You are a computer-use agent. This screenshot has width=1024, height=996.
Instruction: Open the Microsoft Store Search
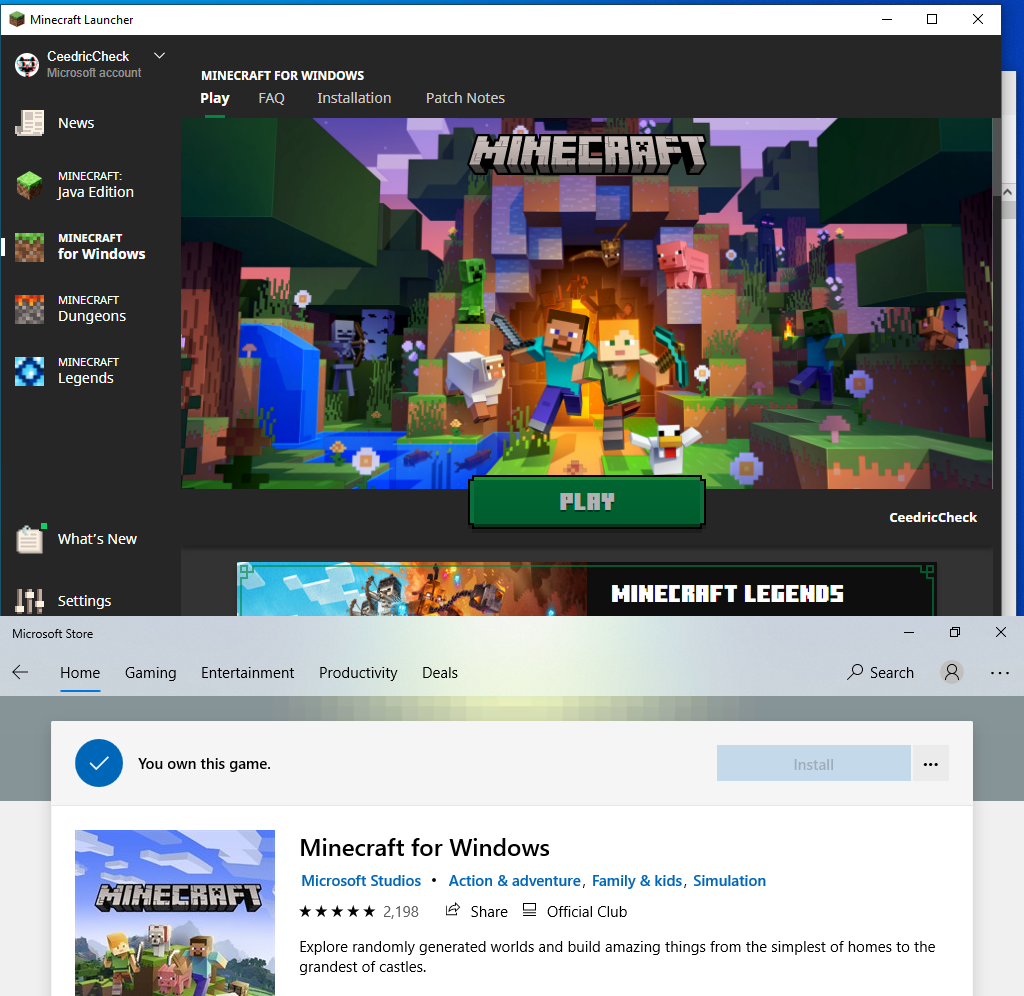(x=880, y=672)
